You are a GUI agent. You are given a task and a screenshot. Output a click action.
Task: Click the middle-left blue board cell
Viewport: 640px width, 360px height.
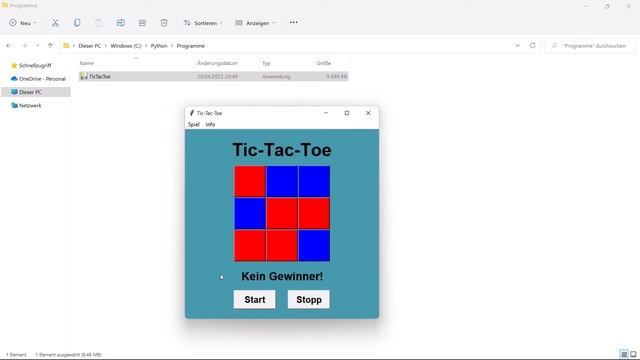(x=250, y=213)
